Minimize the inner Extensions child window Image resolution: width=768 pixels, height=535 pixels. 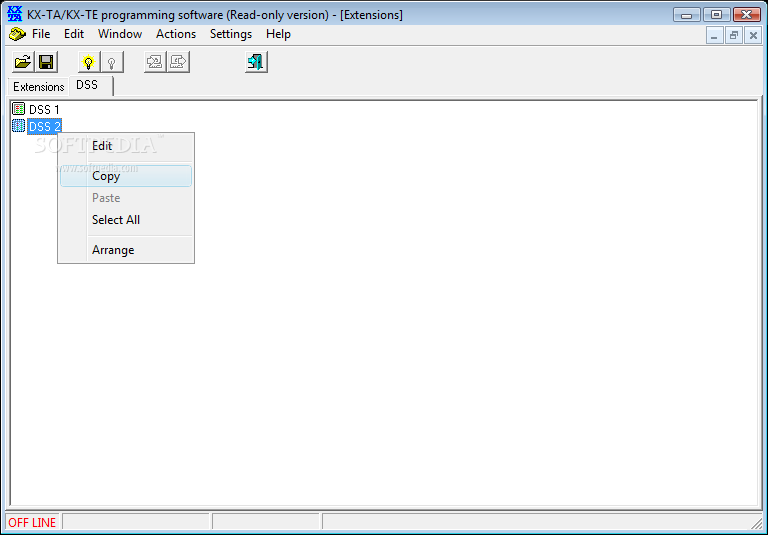click(715, 35)
